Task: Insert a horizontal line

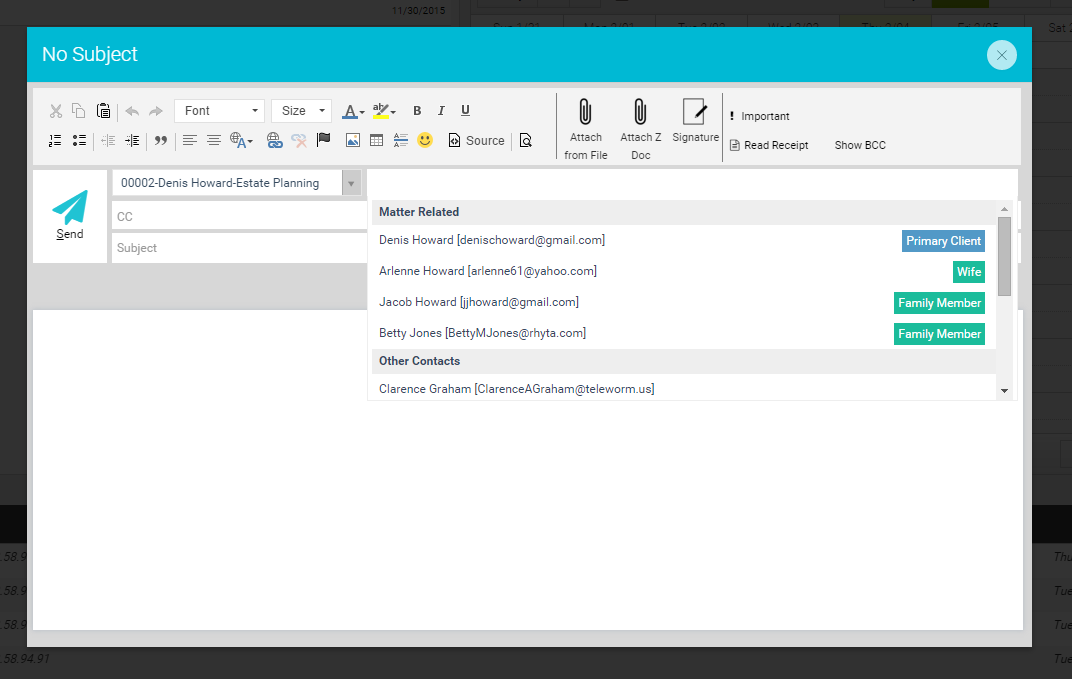Action: pyautogui.click(x=401, y=141)
